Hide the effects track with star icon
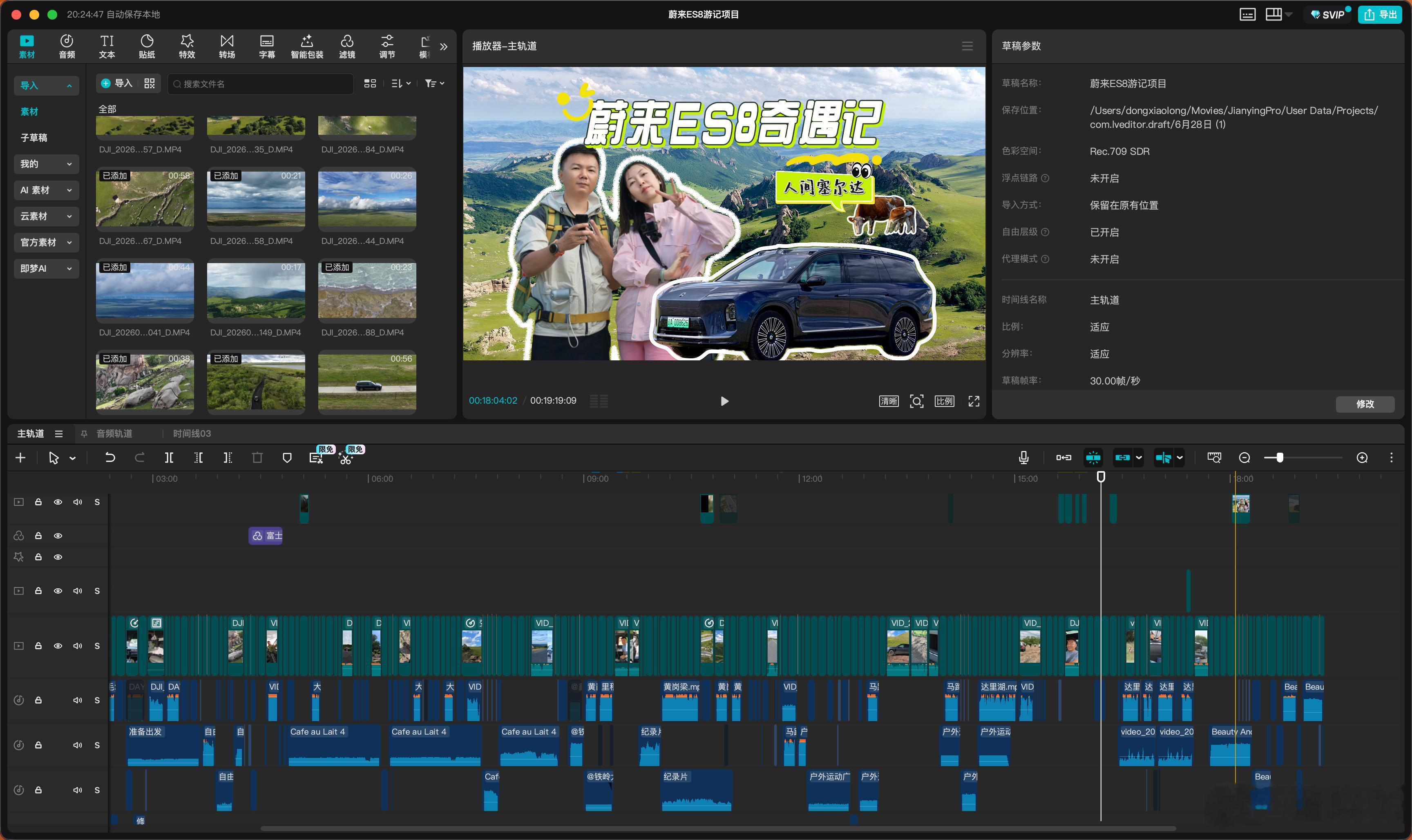Viewport: 1412px width, 840px height. (x=58, y=557)
